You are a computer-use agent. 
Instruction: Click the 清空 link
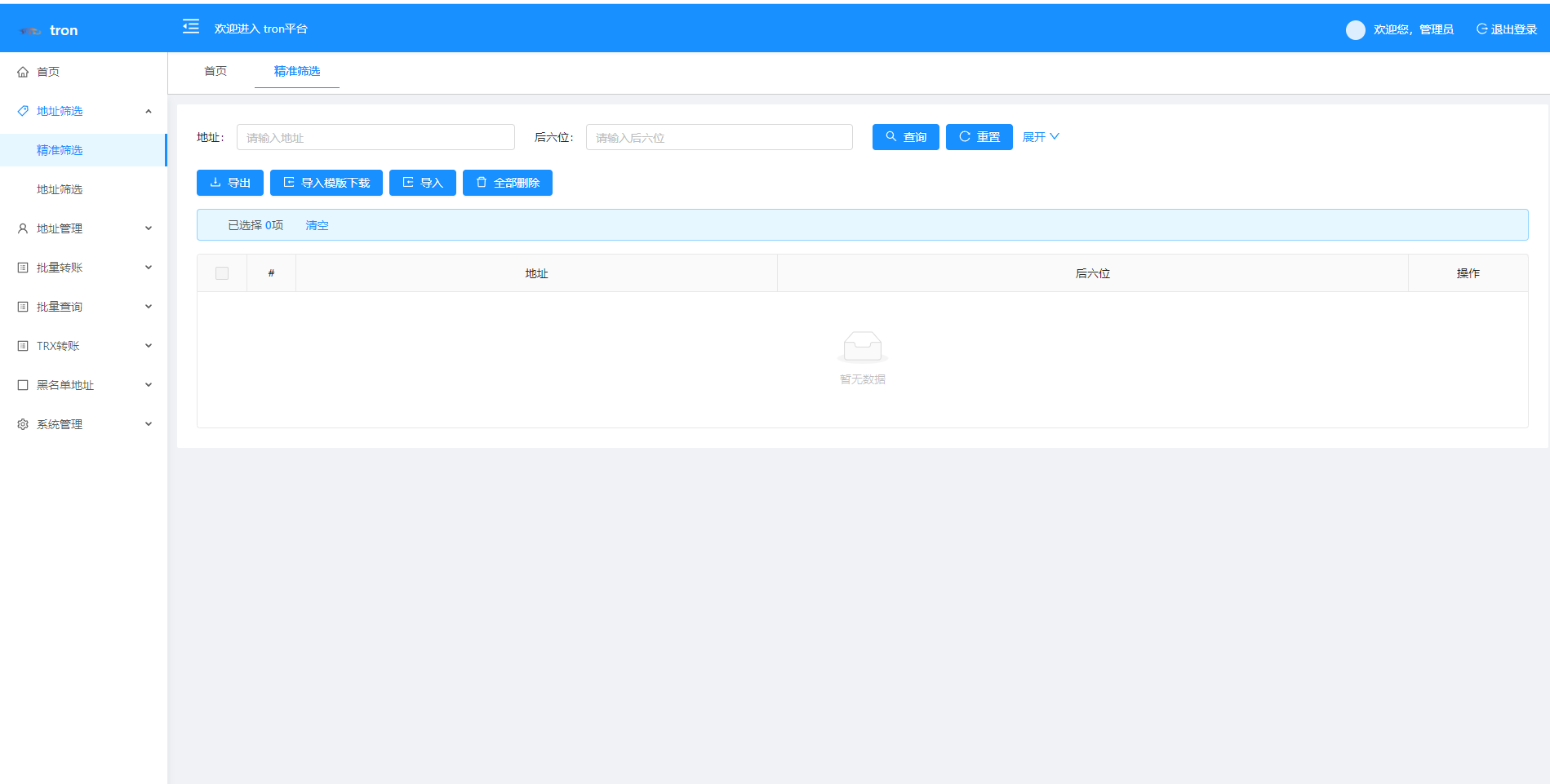tap(317, 225)
